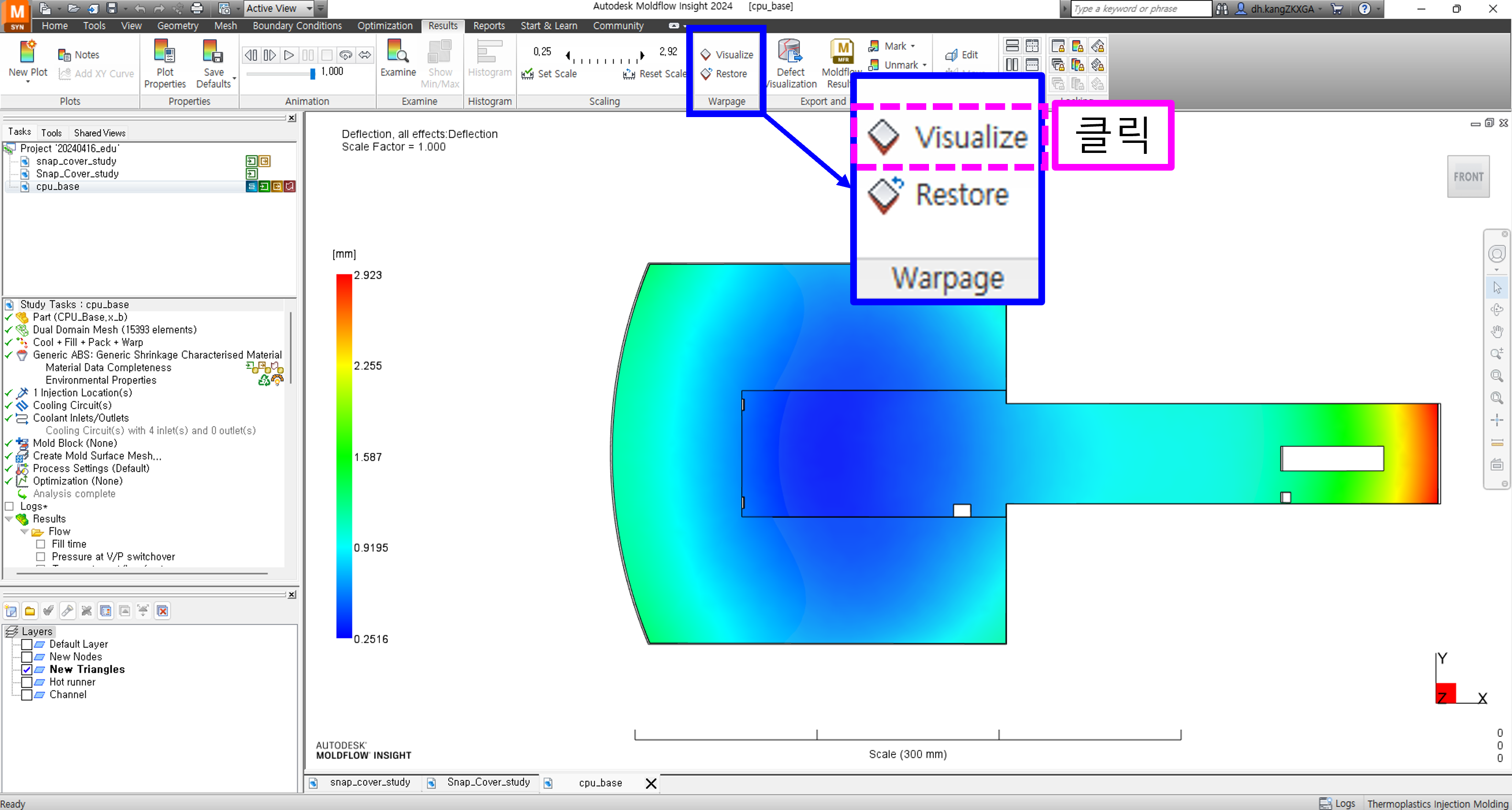
Task: Uncheck the New Triangles layer
Action: pyautogui.click(x=26, y=670)
